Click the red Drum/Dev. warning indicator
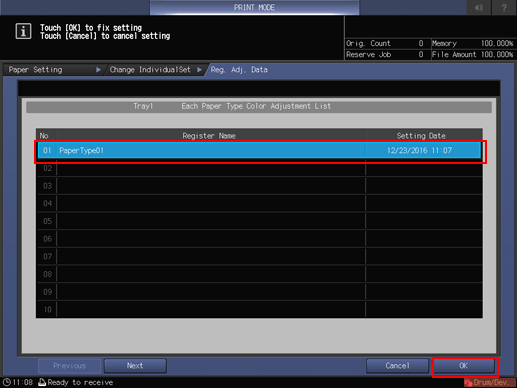The height and width of the screenshot is (388, 517). tap(489, 382)
